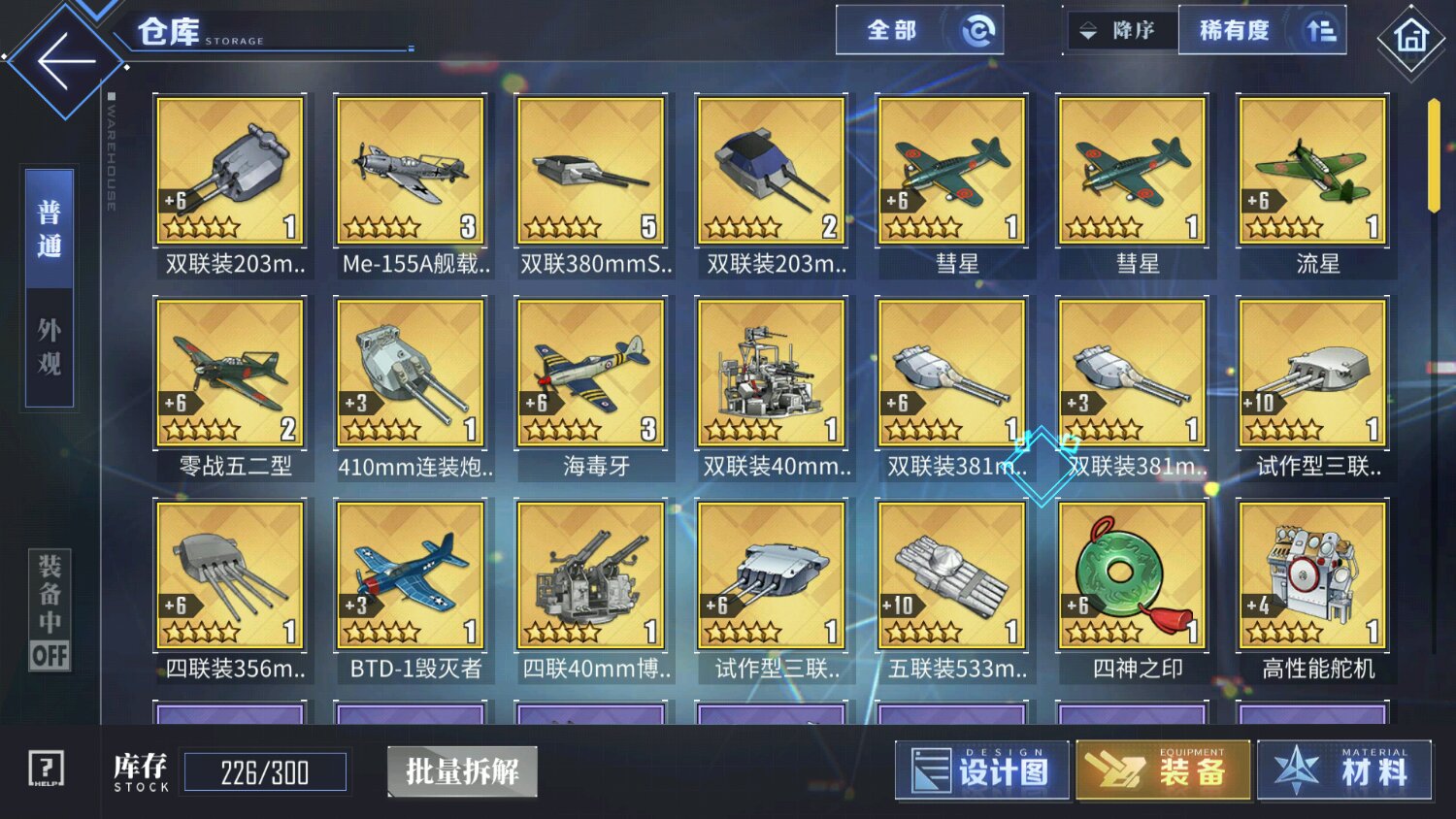
Task: Switch to the 外观 appearance tab
Action: pos(49,347)
